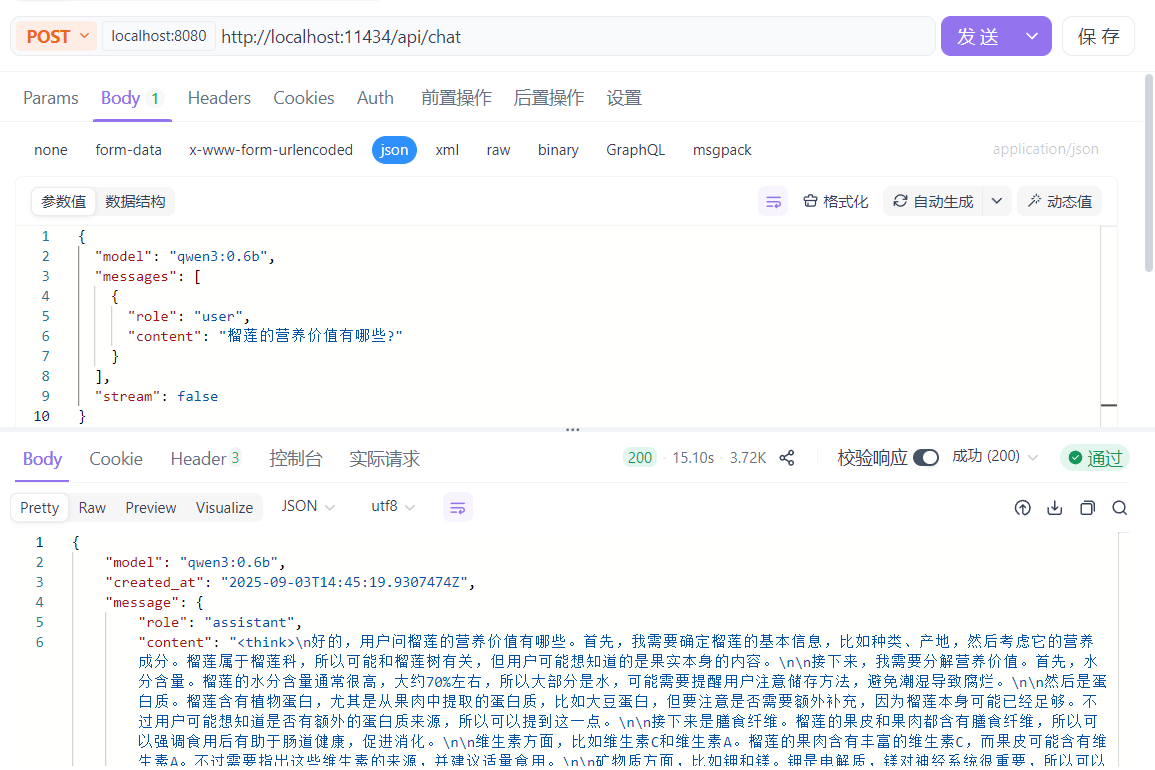Click the upload/extract response icon
Viewport: 1155px width, 770px height.
click(x=1022, y=508)
